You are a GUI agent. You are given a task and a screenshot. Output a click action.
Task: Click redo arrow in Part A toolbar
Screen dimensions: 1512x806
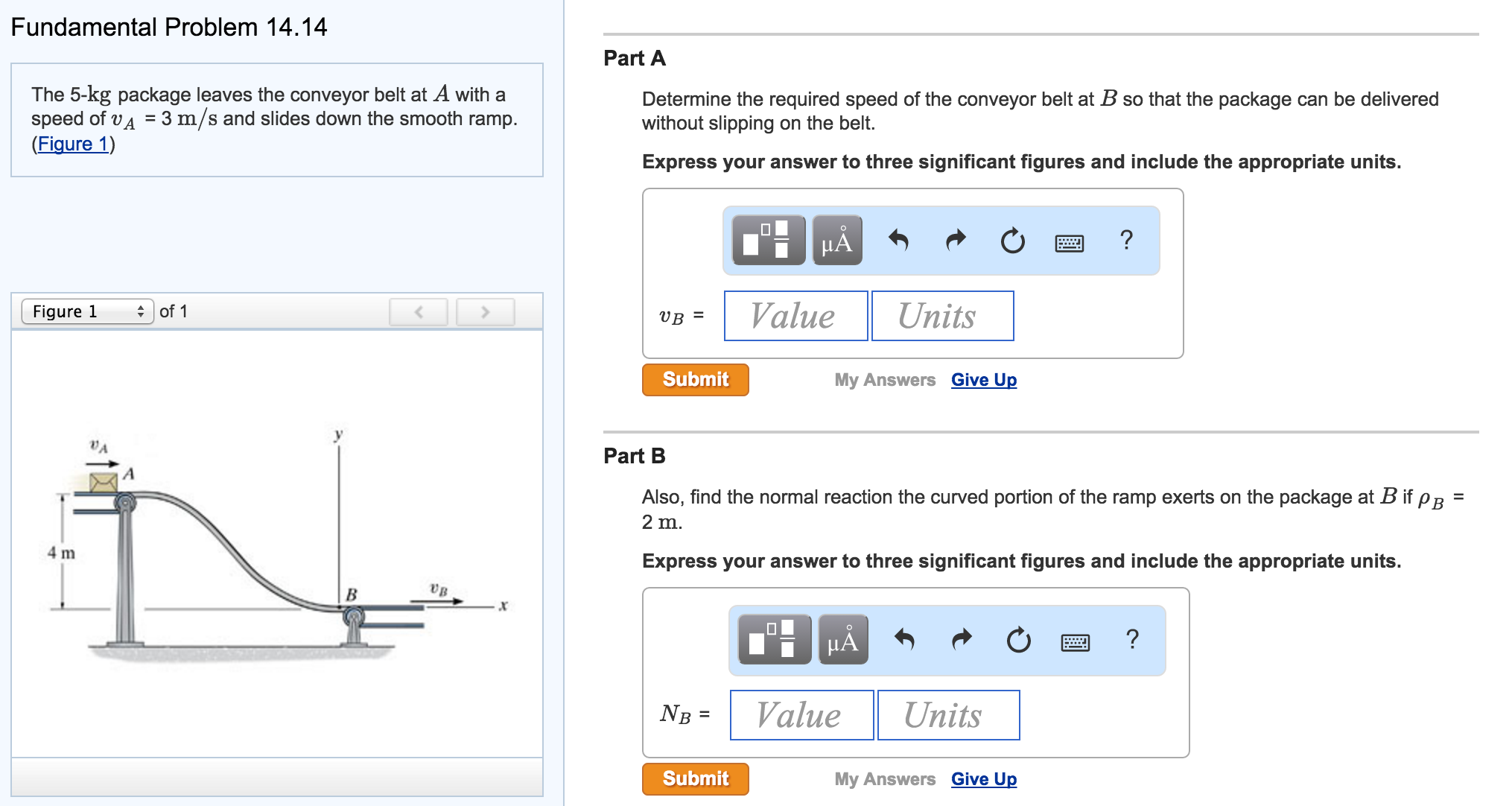[956, 241]
